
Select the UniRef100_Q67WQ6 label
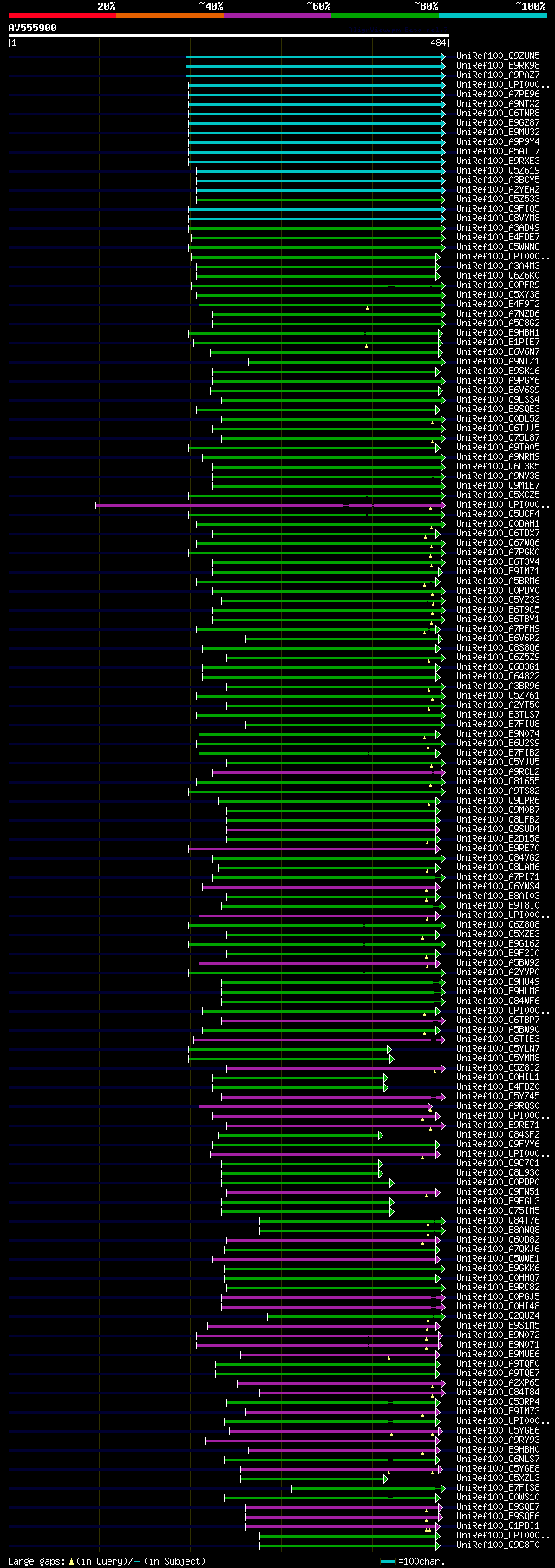coord(498,542)
